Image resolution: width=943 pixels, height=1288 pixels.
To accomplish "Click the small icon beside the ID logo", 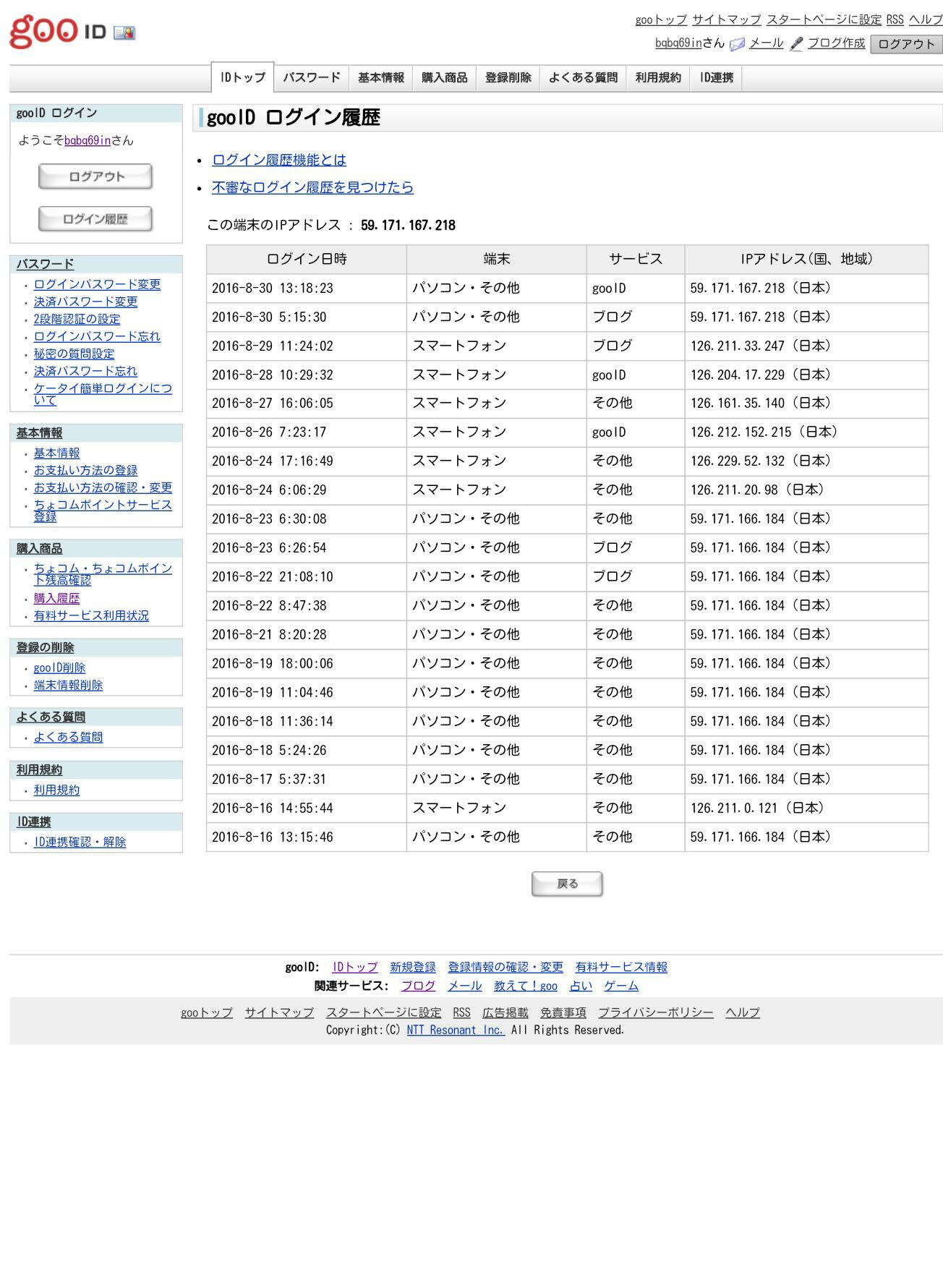I will (124, 33).
